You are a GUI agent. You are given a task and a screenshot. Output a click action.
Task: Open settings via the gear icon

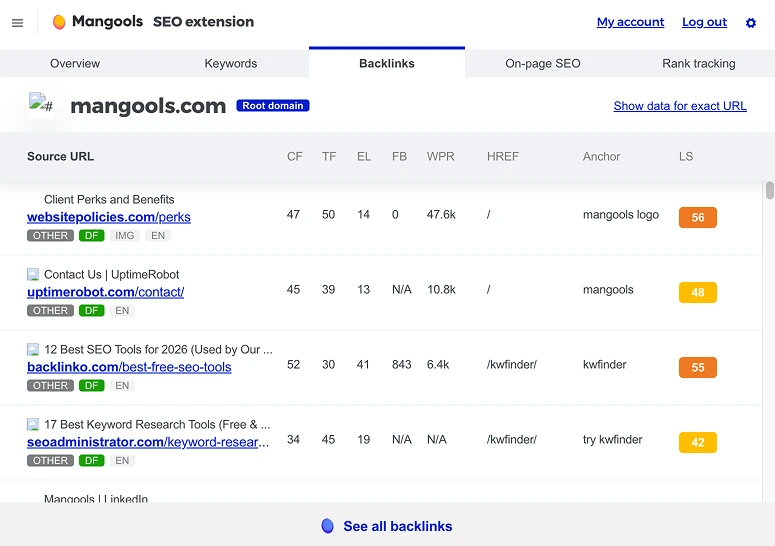click(751, 23)
